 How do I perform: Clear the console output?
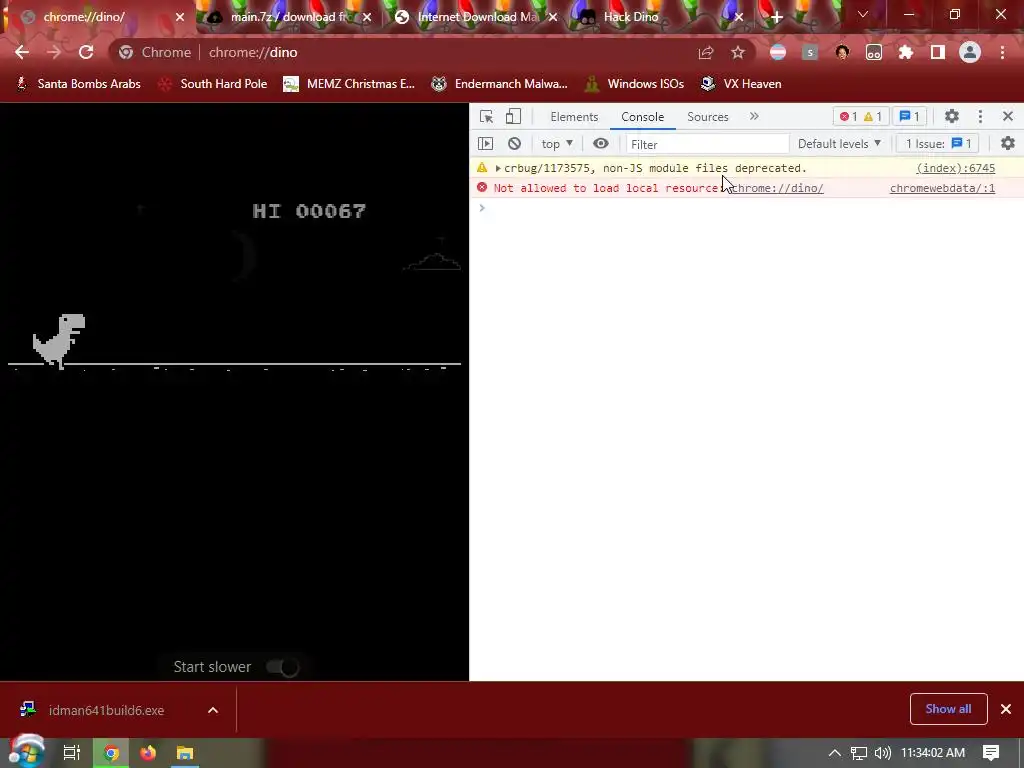515,144
